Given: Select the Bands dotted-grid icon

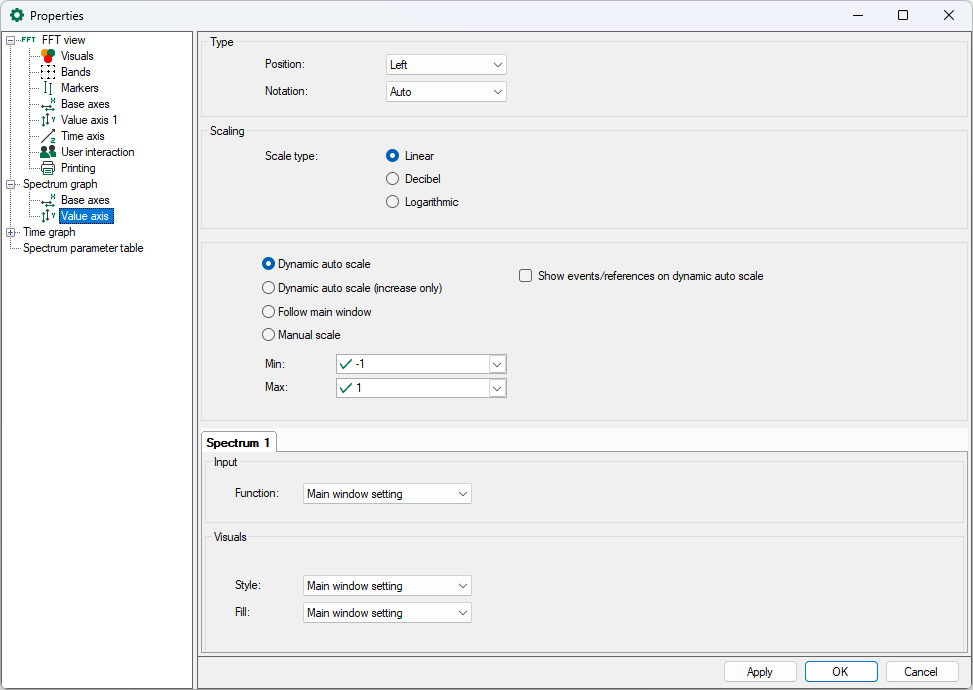Looking at the screenshot, I should 48,72.
